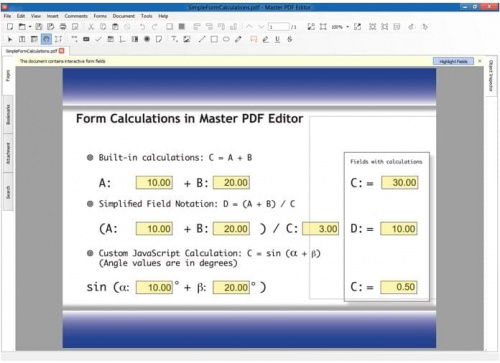
Task: Dismiss the interactive form fields notice
Action: tap(480, 61)
